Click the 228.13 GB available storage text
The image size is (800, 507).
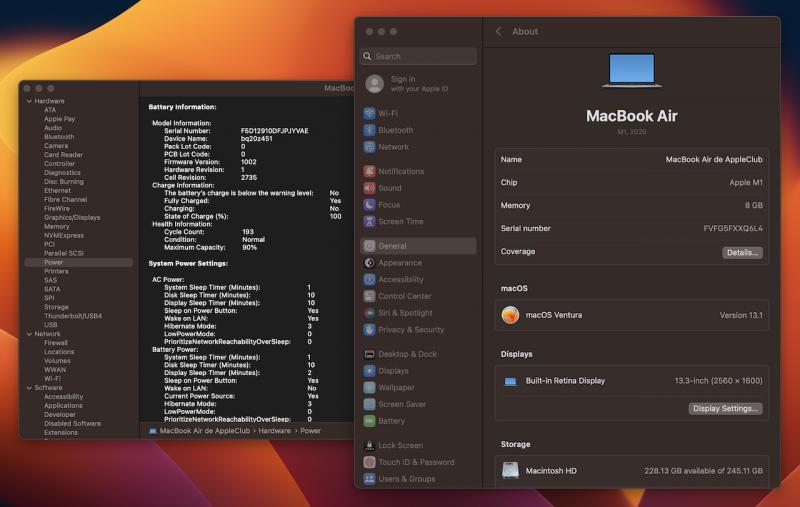click(704, 471)
